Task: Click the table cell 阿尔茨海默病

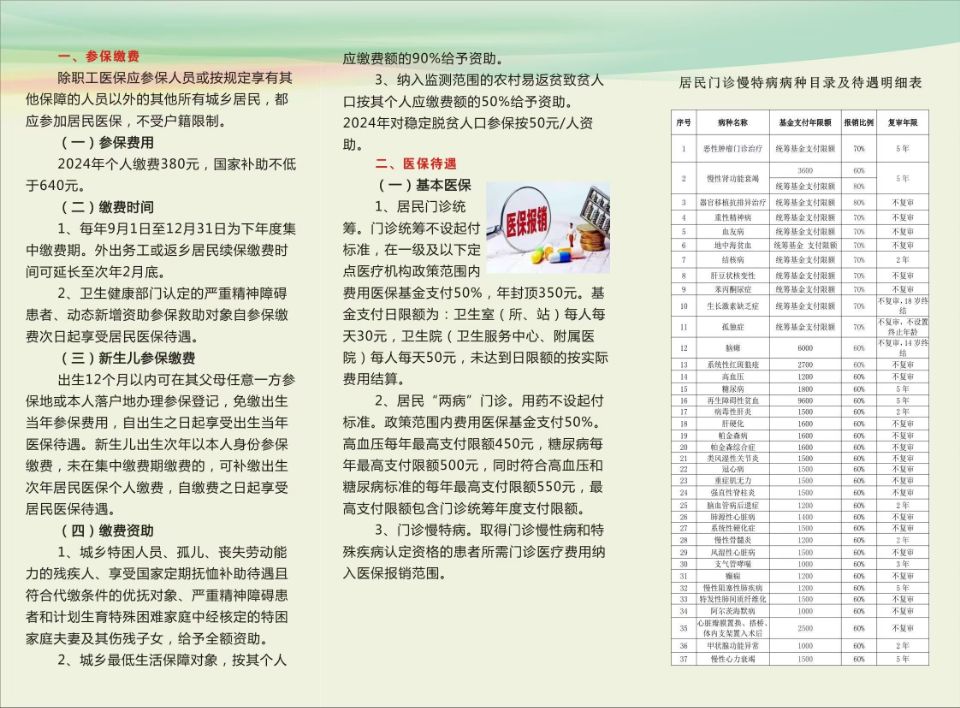Action: (733, 611)
